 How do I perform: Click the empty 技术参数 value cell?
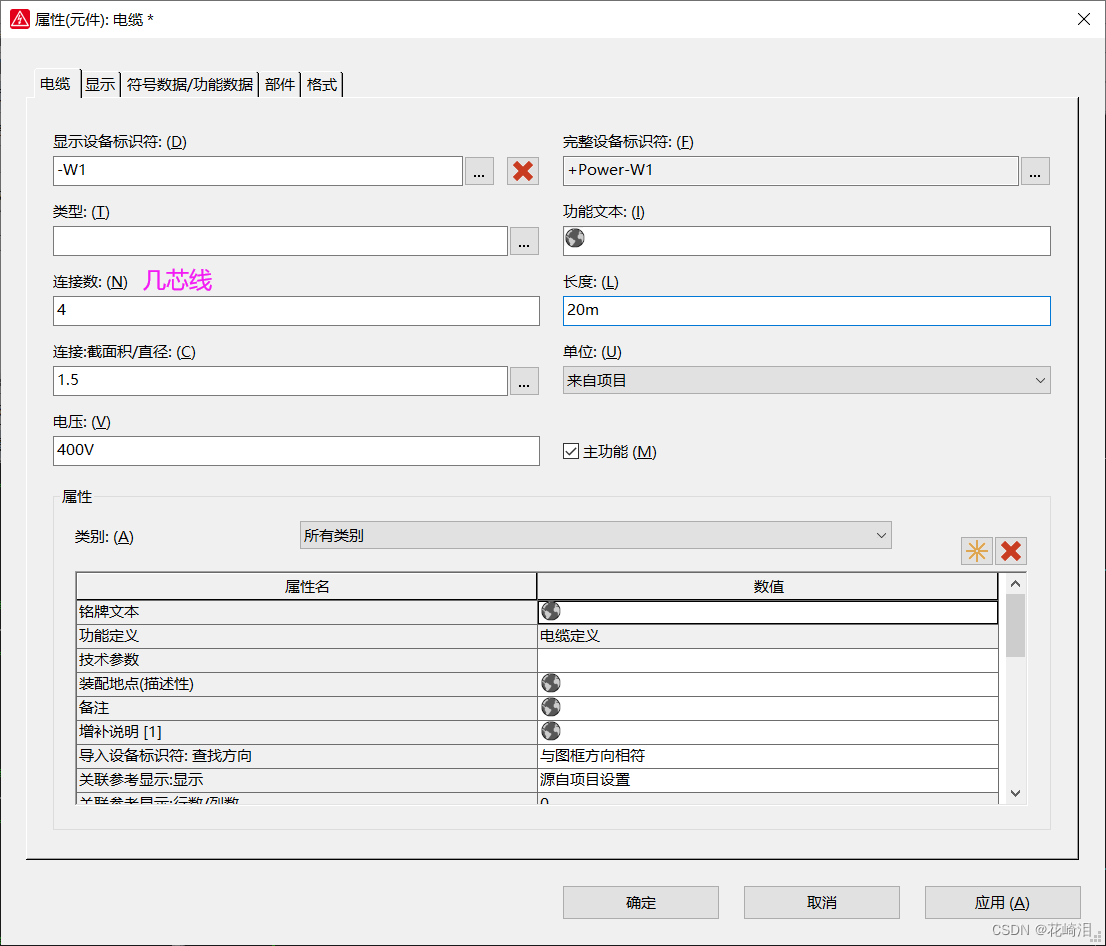coord(767,660)
